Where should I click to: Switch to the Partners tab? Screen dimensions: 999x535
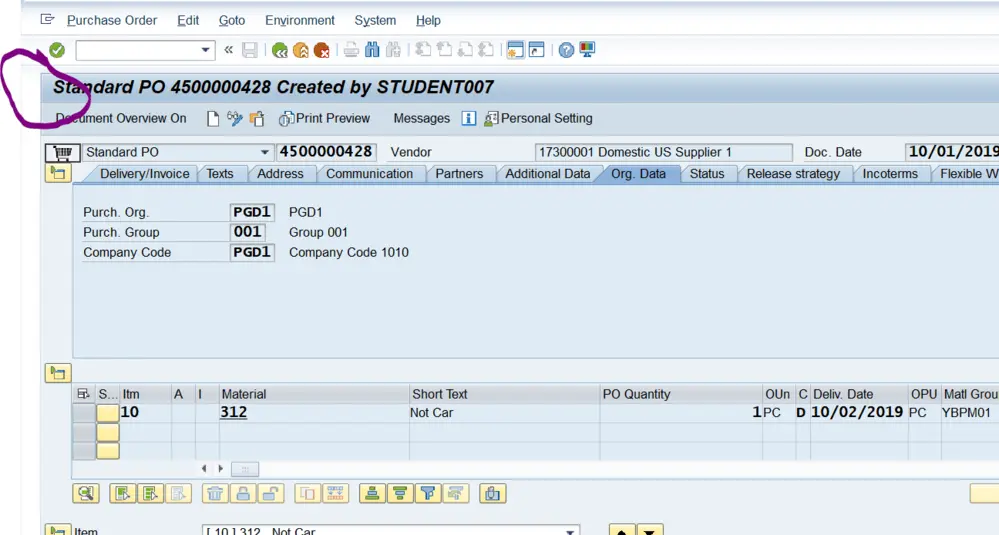click(x=459, y=174)
